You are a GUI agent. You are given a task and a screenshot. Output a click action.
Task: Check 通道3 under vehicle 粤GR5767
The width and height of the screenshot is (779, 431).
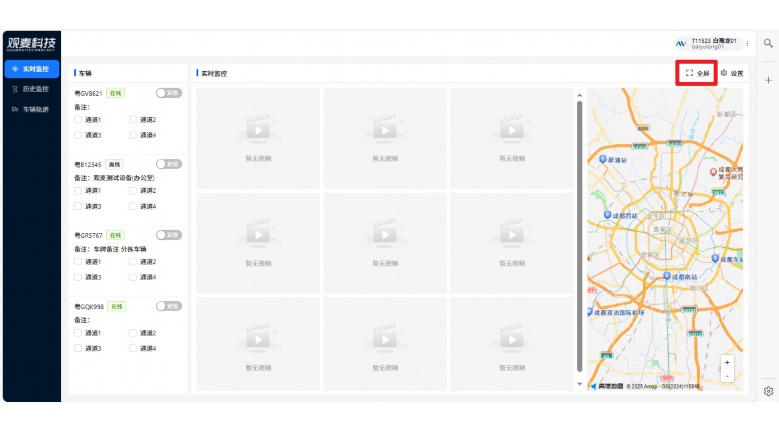point(78,277)
